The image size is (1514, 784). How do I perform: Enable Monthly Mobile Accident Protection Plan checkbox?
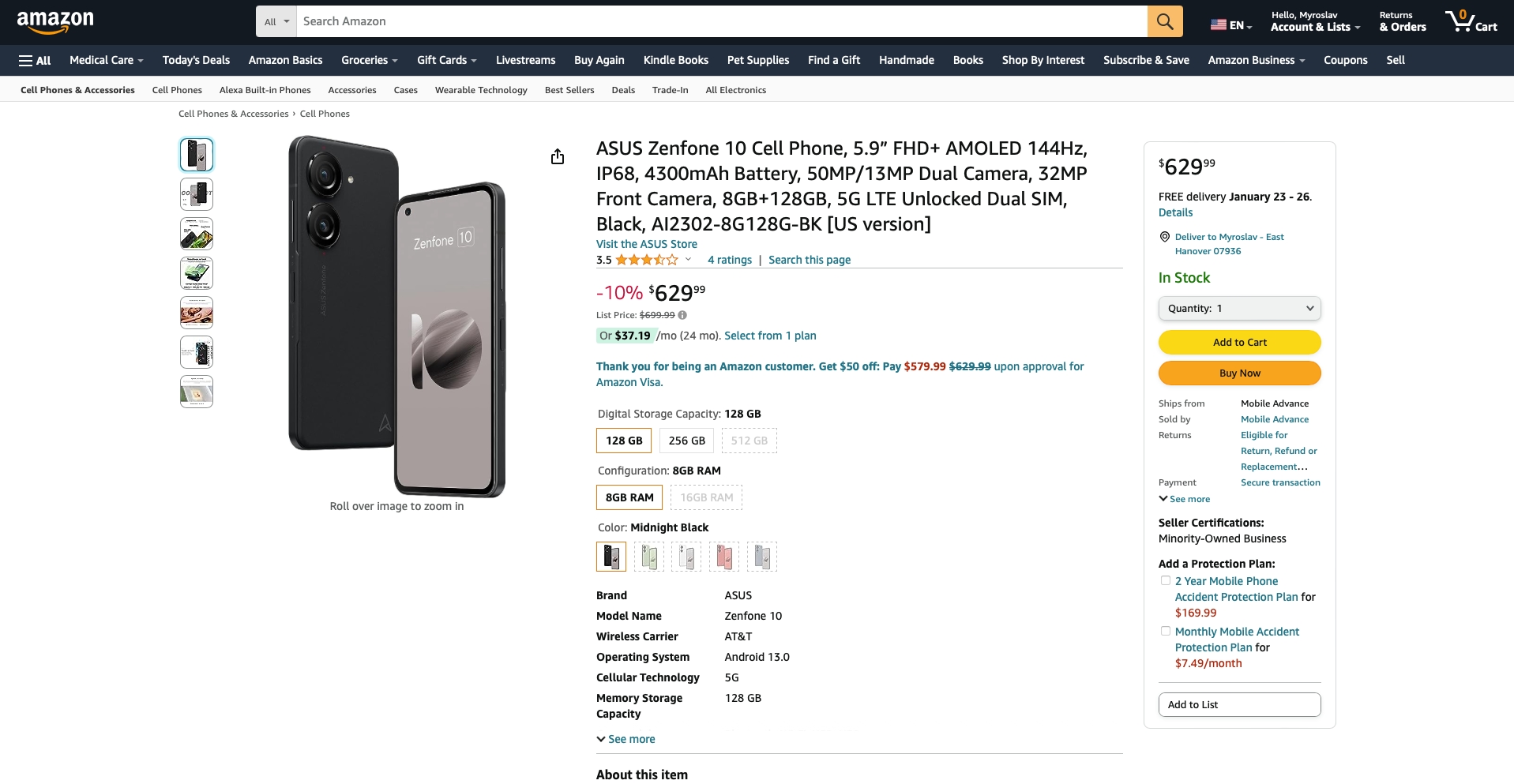click(1165, 631)
